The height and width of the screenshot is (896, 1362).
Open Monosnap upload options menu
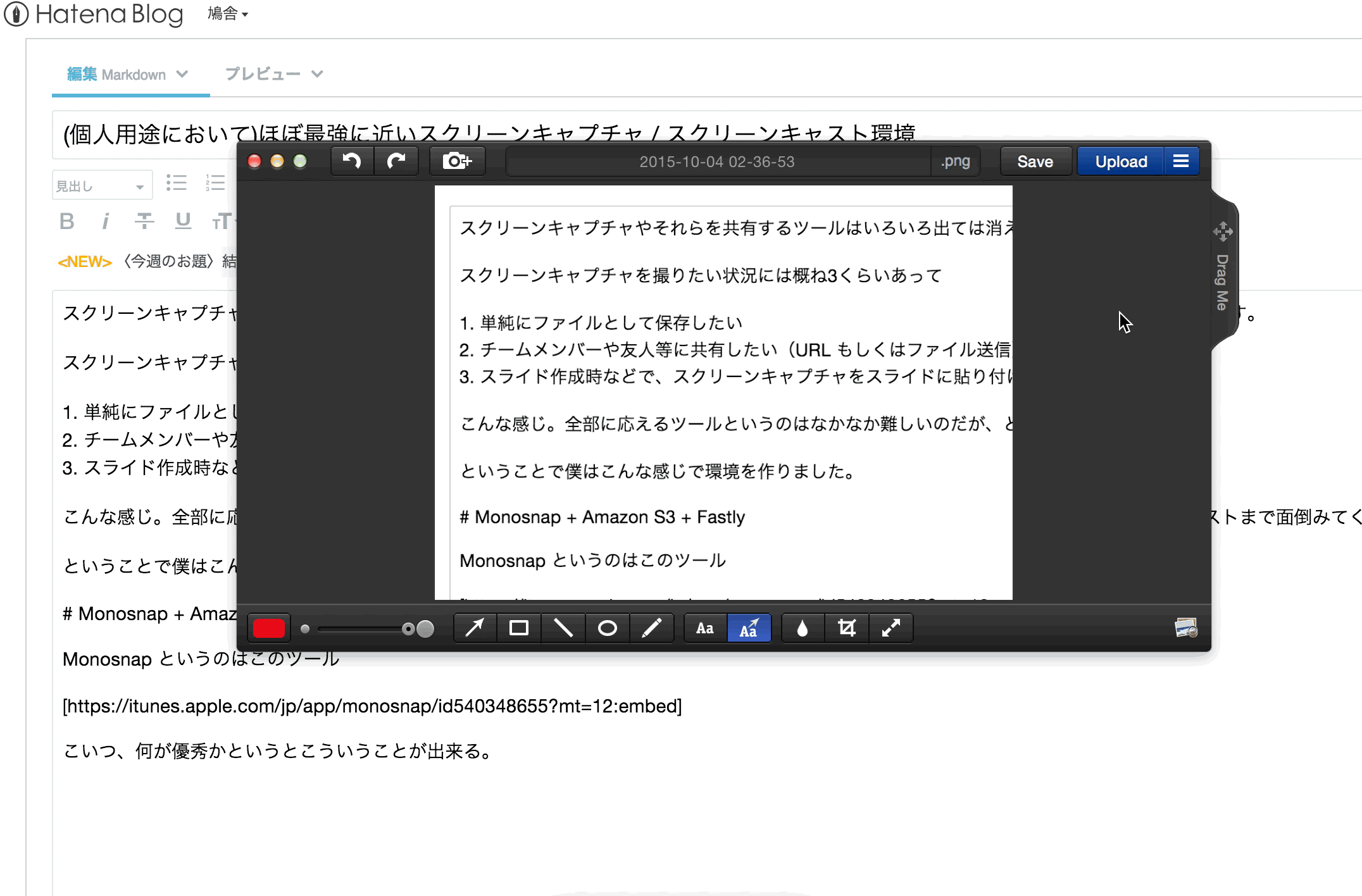click(1181, 161)
